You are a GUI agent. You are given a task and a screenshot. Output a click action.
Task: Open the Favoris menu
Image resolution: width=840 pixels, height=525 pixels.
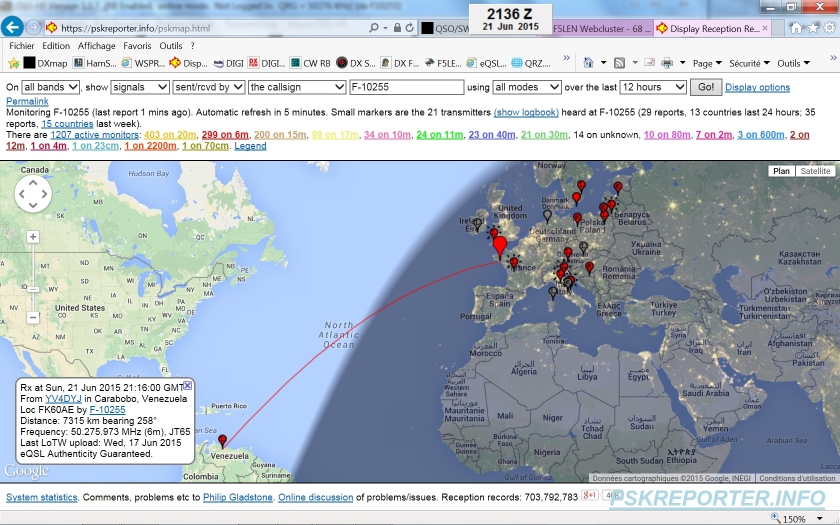pos(137,46)
